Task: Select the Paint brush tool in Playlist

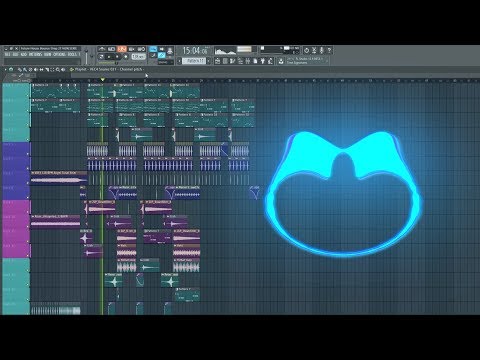Action: click(25, 69)
